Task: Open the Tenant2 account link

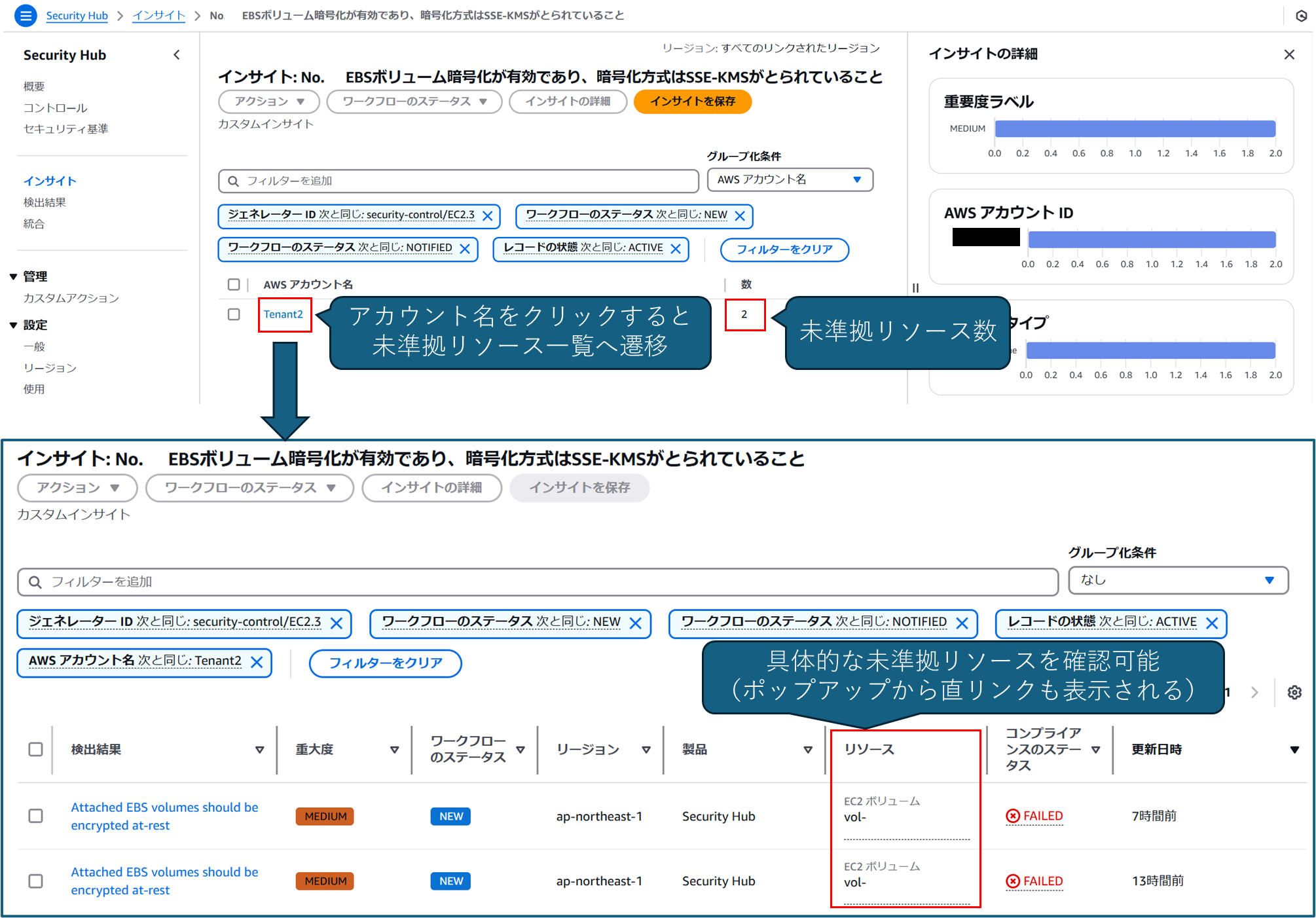Action: point(283,314)
